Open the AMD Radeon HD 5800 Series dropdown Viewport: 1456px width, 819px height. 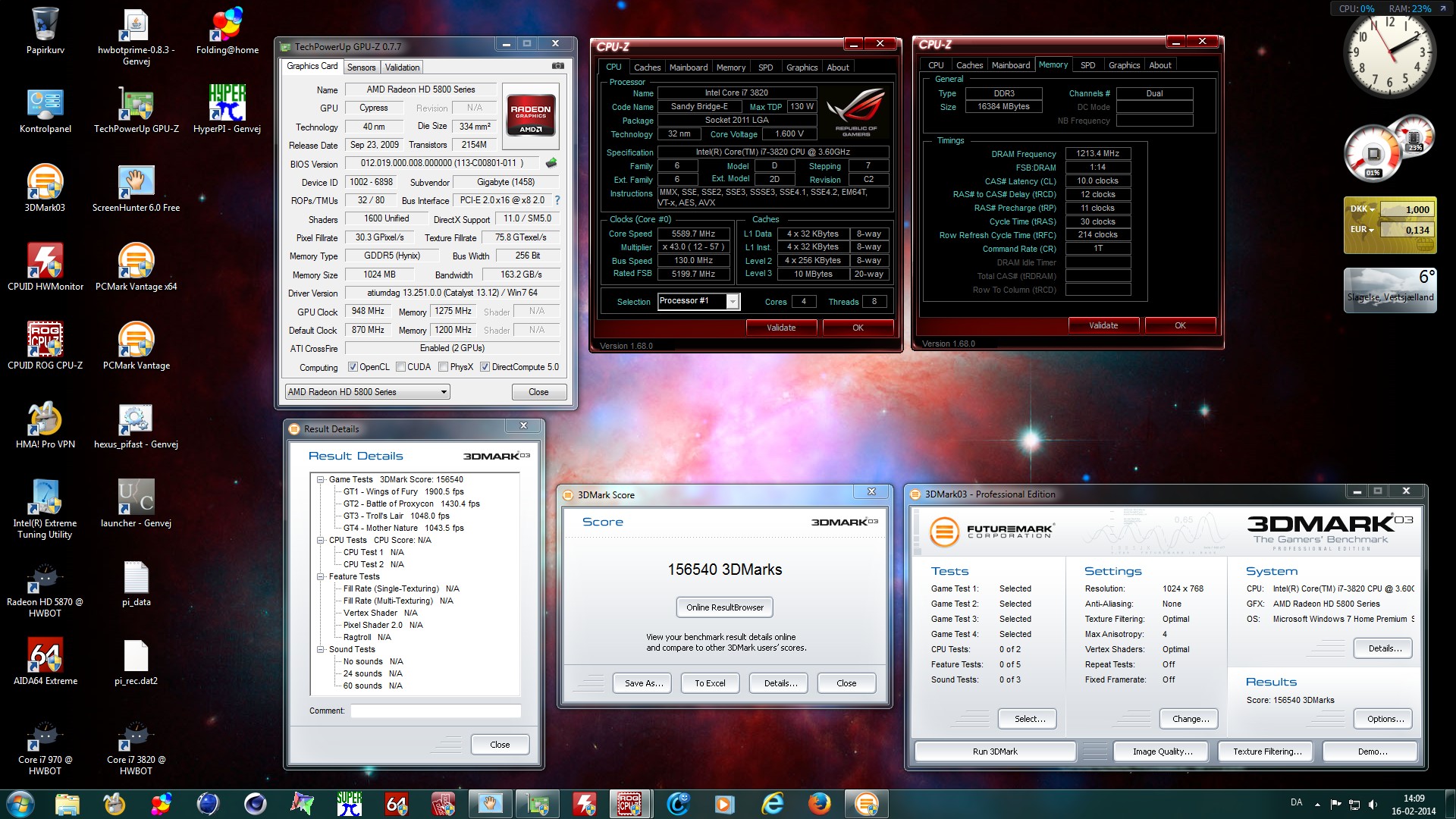[368, 392]
